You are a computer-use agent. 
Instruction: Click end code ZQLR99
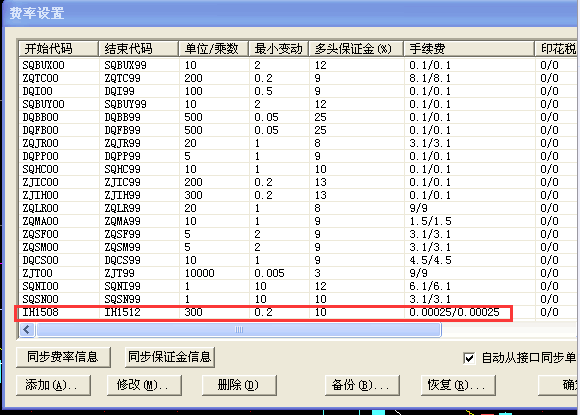122,208
